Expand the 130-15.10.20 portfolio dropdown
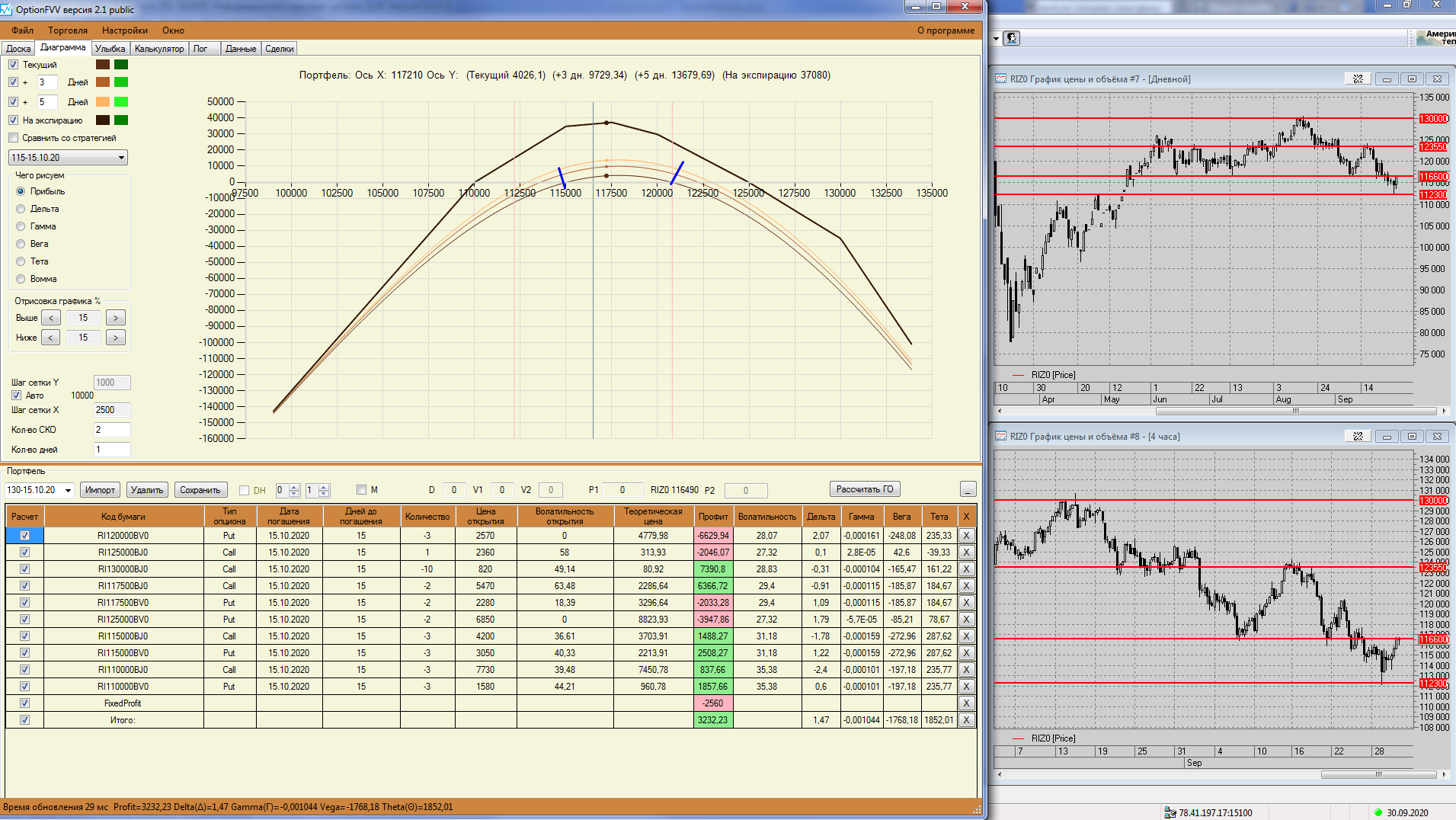The height and width of the screenshot is (820, 1456). click(x=68, y=490)
